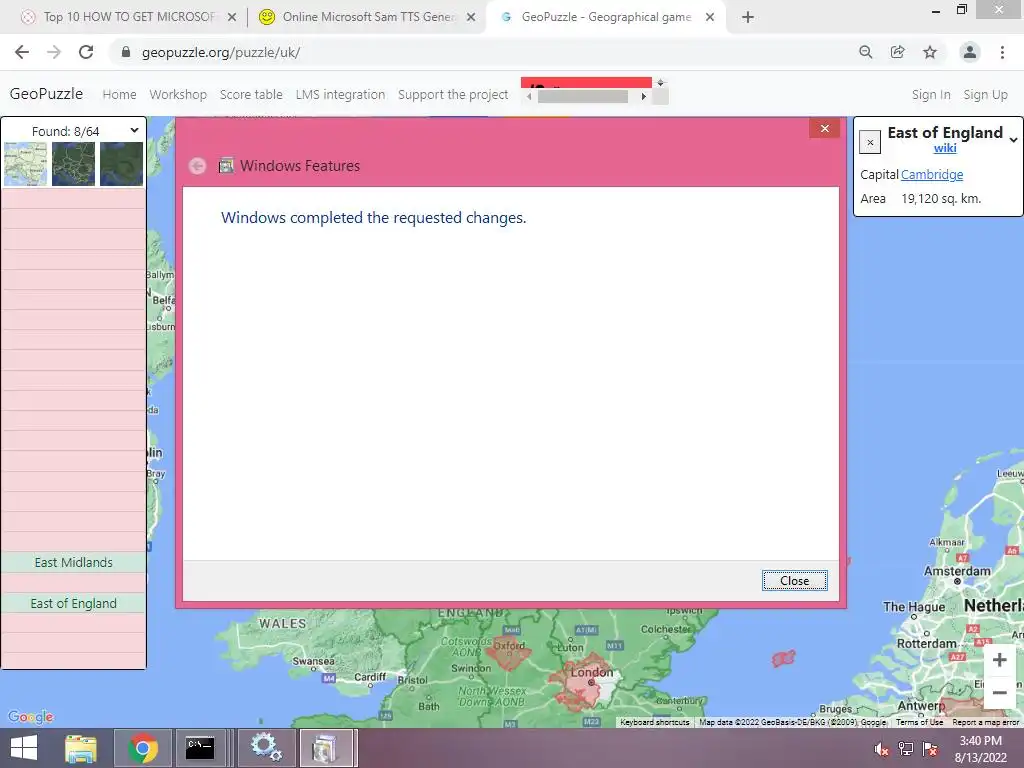The image size is (1024, 768).
Task: Click the Google logo on the map
Action: pyautogui.click(x=31, y=716)
